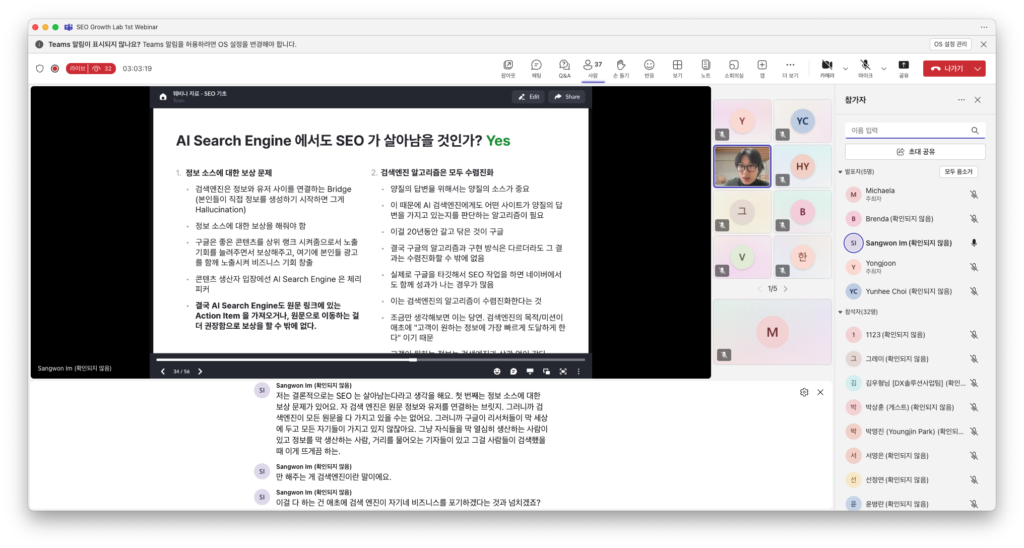Select the presenter's live video thumbnail
Viewport: 1024px width, 548px height.
(742, 167)
